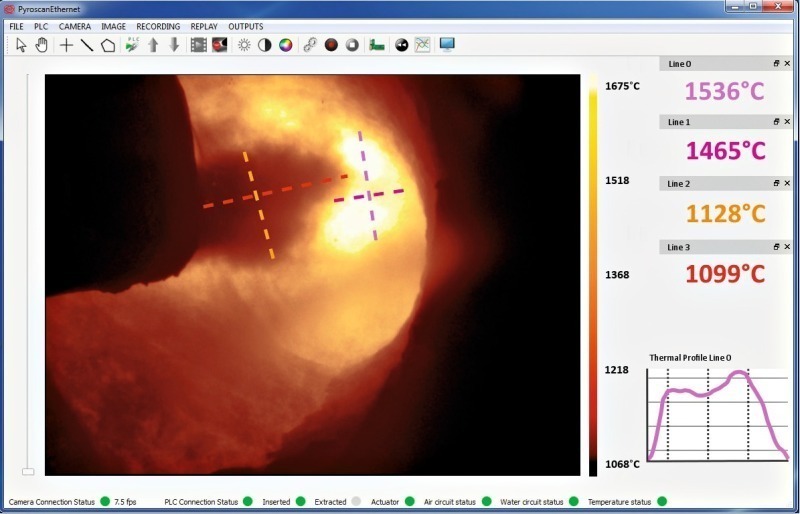Select the arrow pointer tool

(x=20, y=45)
